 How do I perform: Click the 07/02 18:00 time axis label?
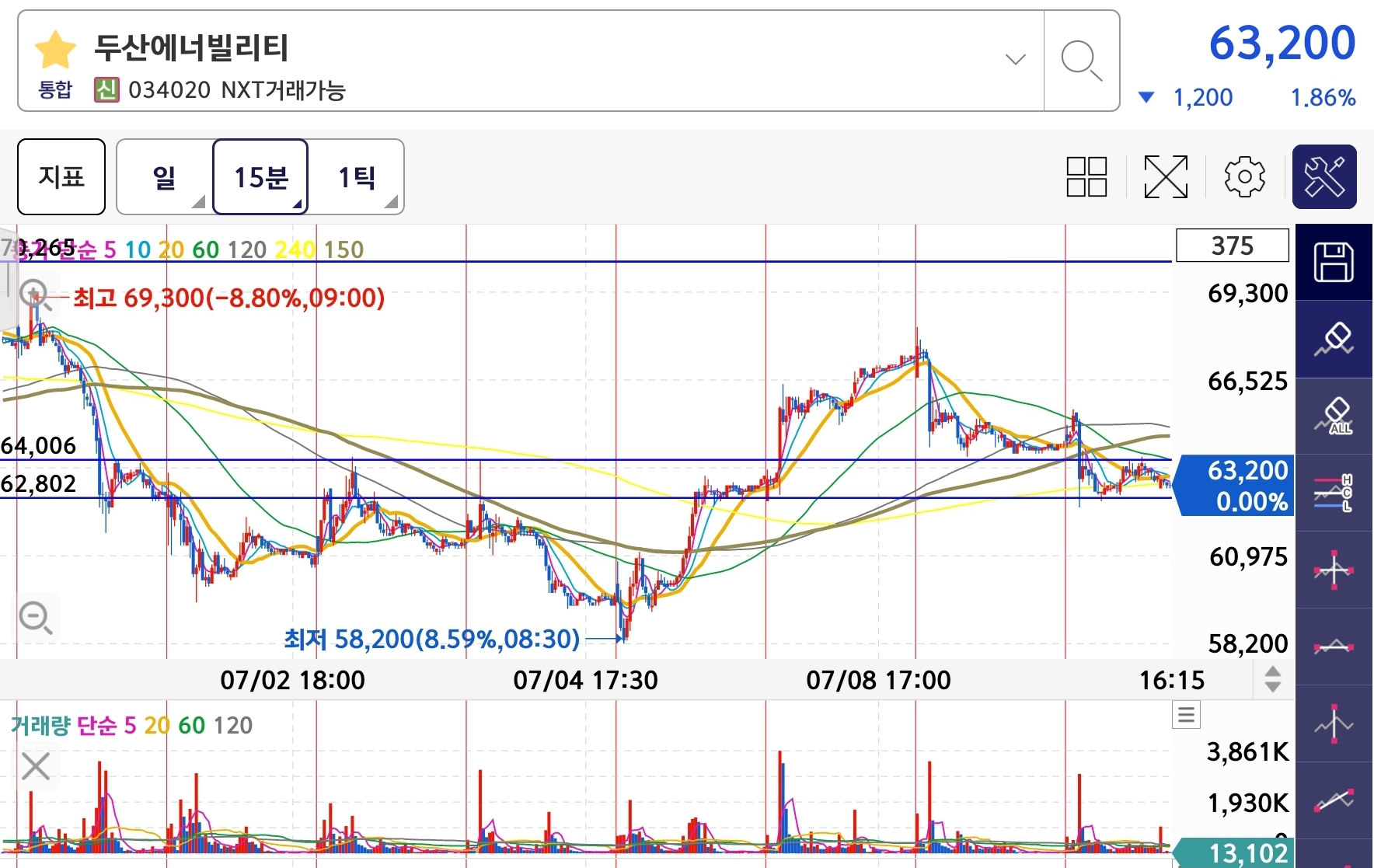(x=292, y=680)
